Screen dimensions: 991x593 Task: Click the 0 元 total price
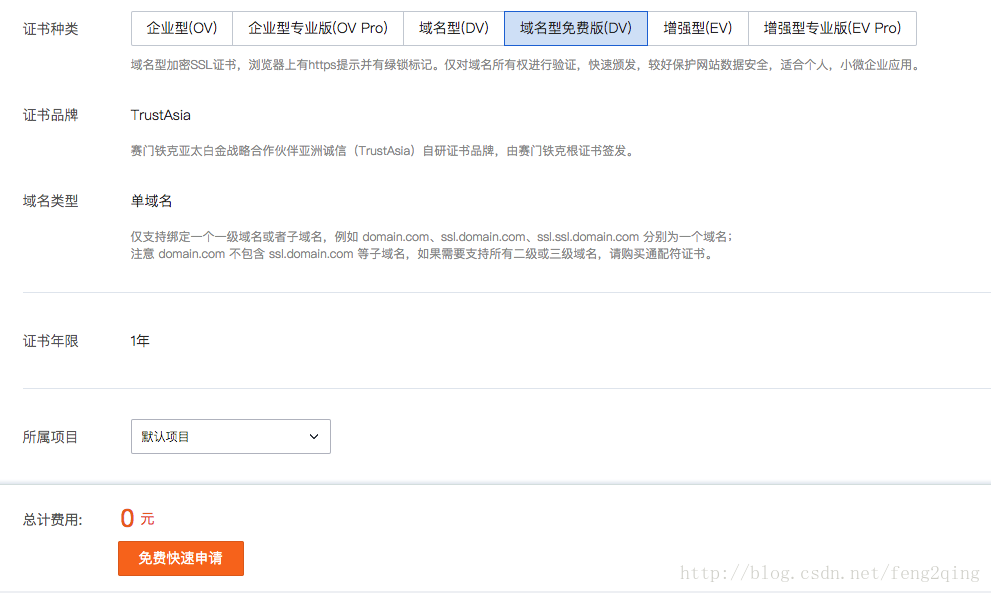pos(137,518)
